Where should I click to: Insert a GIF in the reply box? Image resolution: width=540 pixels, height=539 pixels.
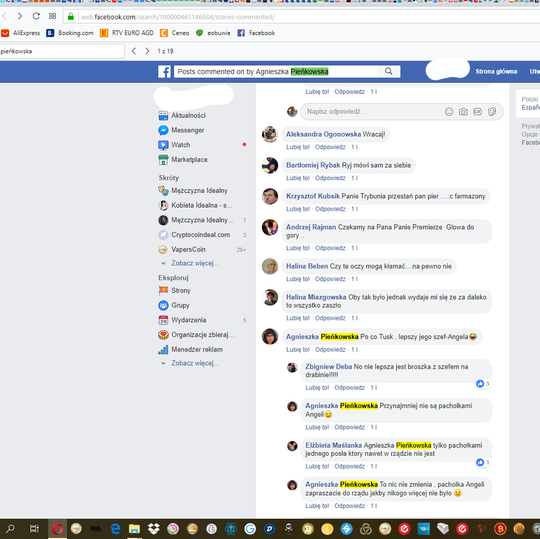coord(477,112)
